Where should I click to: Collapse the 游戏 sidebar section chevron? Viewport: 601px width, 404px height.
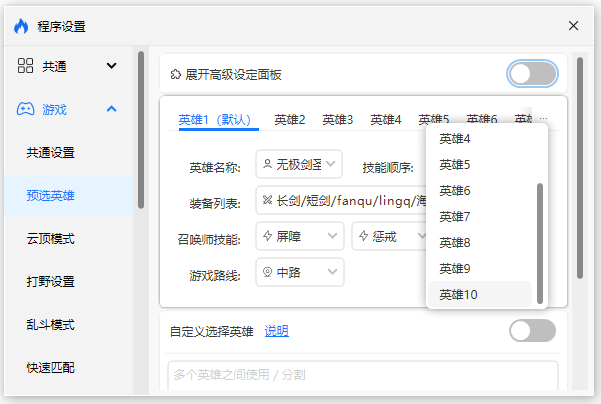(x=112, y=109)
